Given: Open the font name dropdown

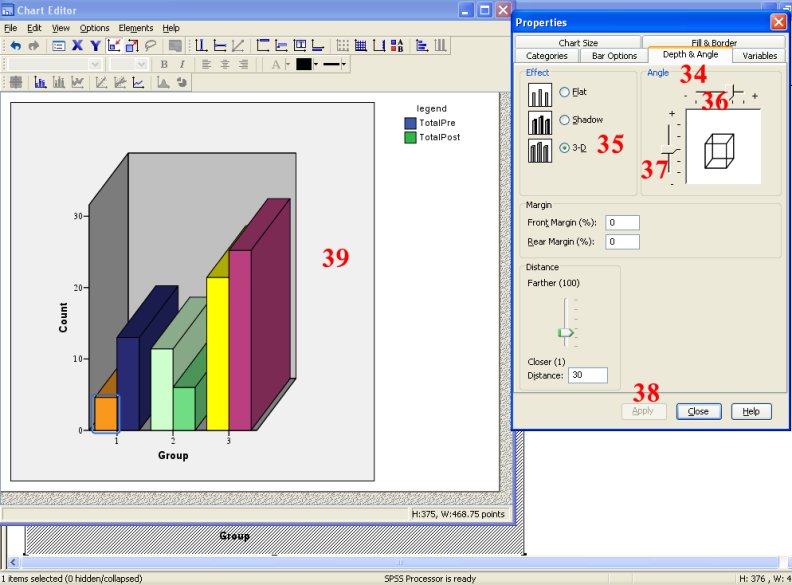Looking at the screenshot, I should (95, 64).
